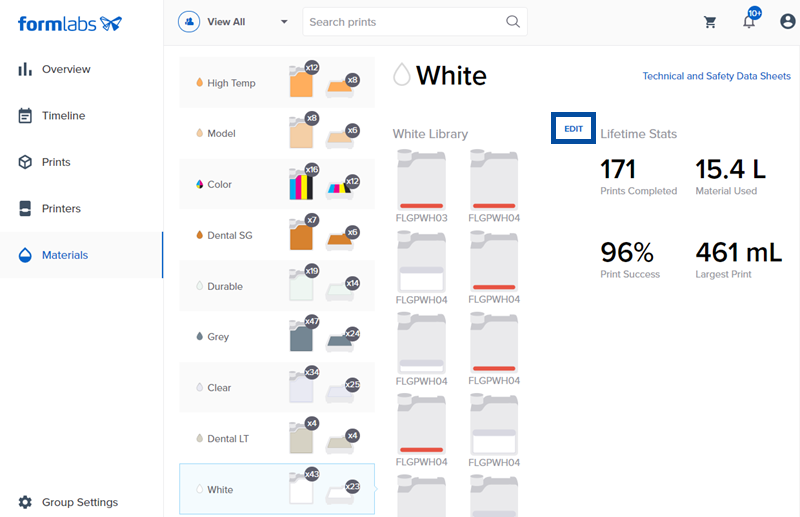Open the user account profile icon
The width and height of the screenshot is (800, 517).
click(787, 21)
